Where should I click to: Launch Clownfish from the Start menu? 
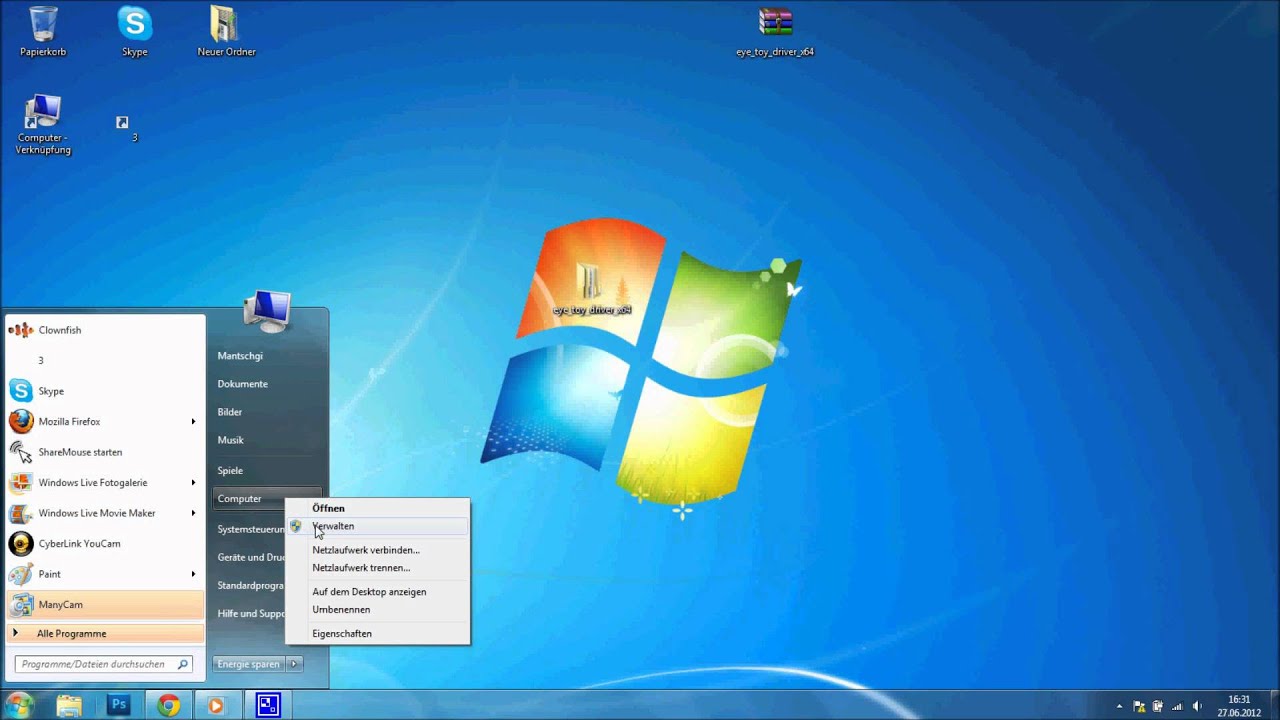(105, 330)
